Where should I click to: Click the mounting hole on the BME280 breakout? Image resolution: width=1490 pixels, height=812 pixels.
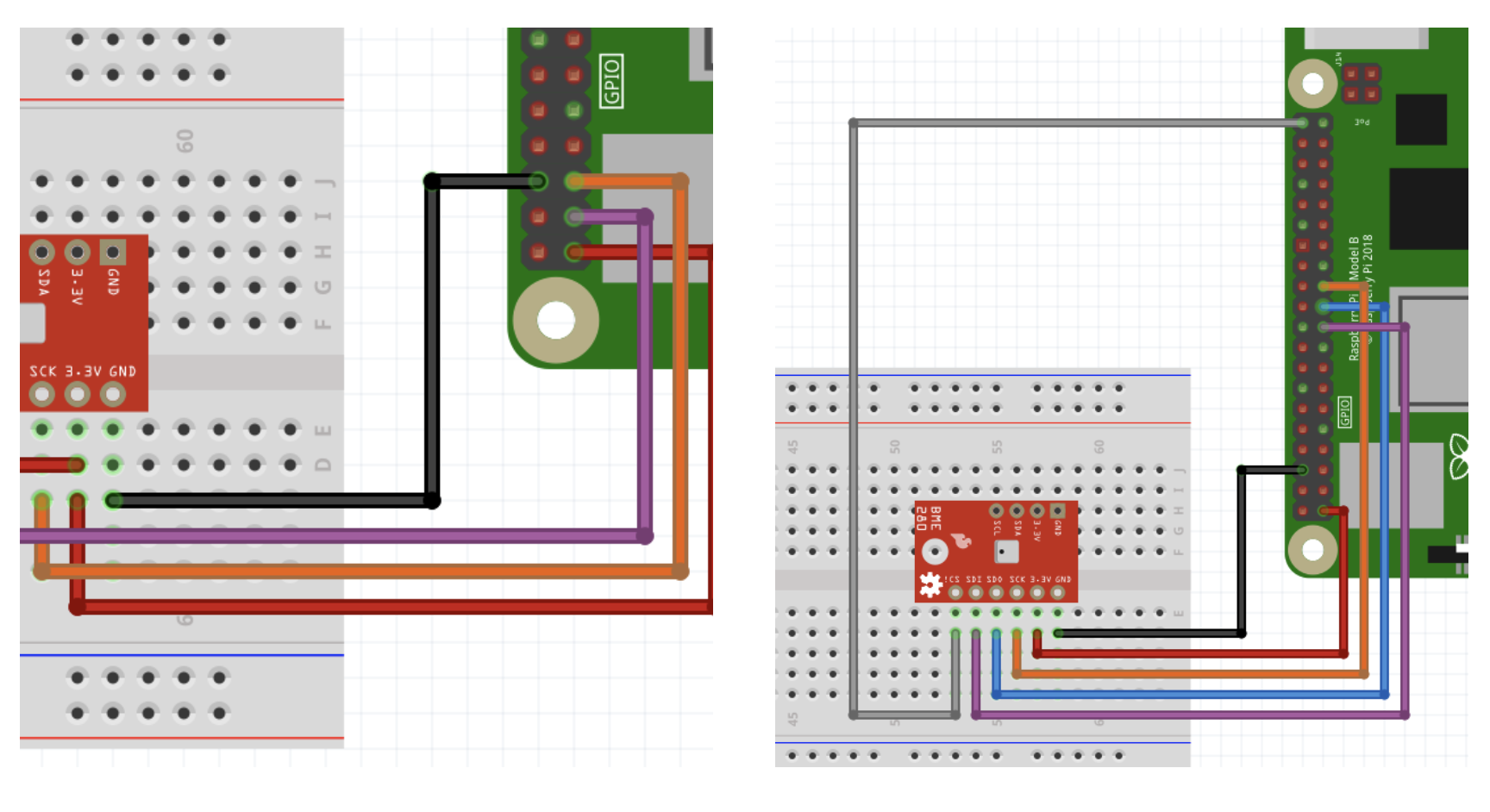(935, 551)
